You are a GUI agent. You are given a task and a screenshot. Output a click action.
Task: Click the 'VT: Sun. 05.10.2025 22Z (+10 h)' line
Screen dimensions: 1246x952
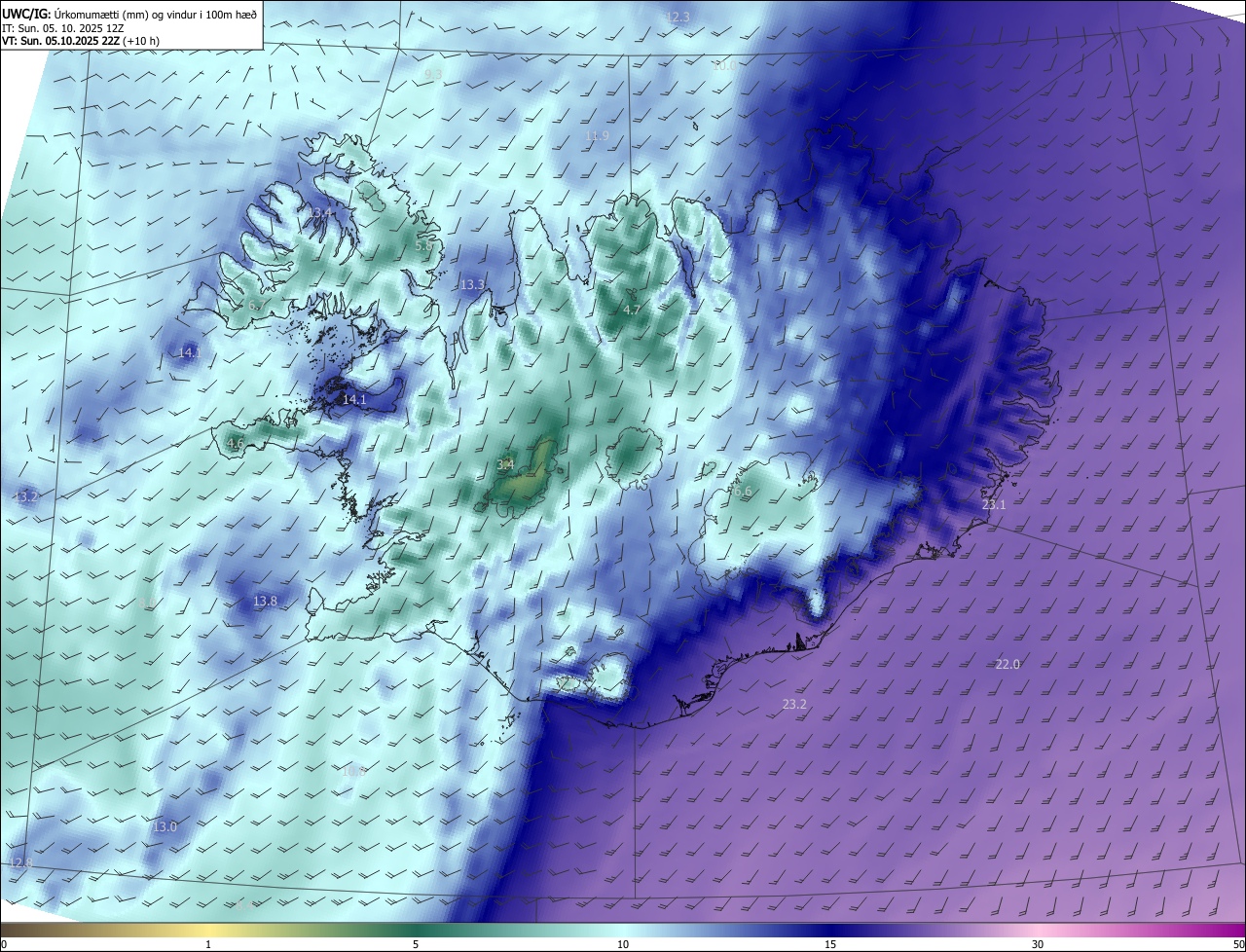81,41
